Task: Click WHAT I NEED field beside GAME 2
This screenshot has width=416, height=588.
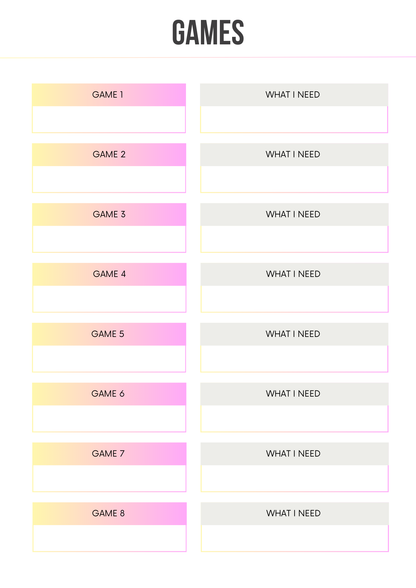Action: (x=294, y=179)
